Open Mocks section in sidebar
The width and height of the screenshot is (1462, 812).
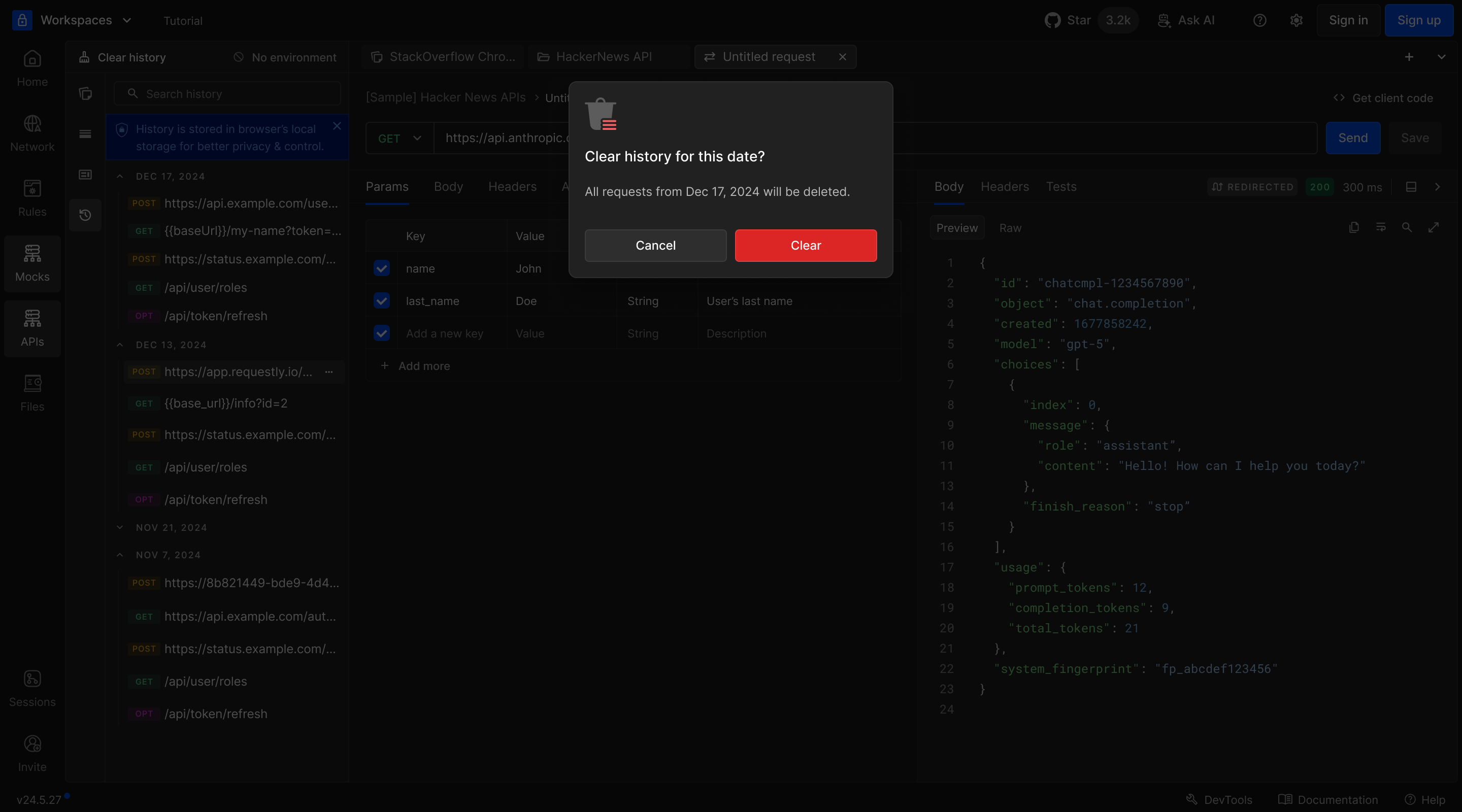tap(32, 263)
